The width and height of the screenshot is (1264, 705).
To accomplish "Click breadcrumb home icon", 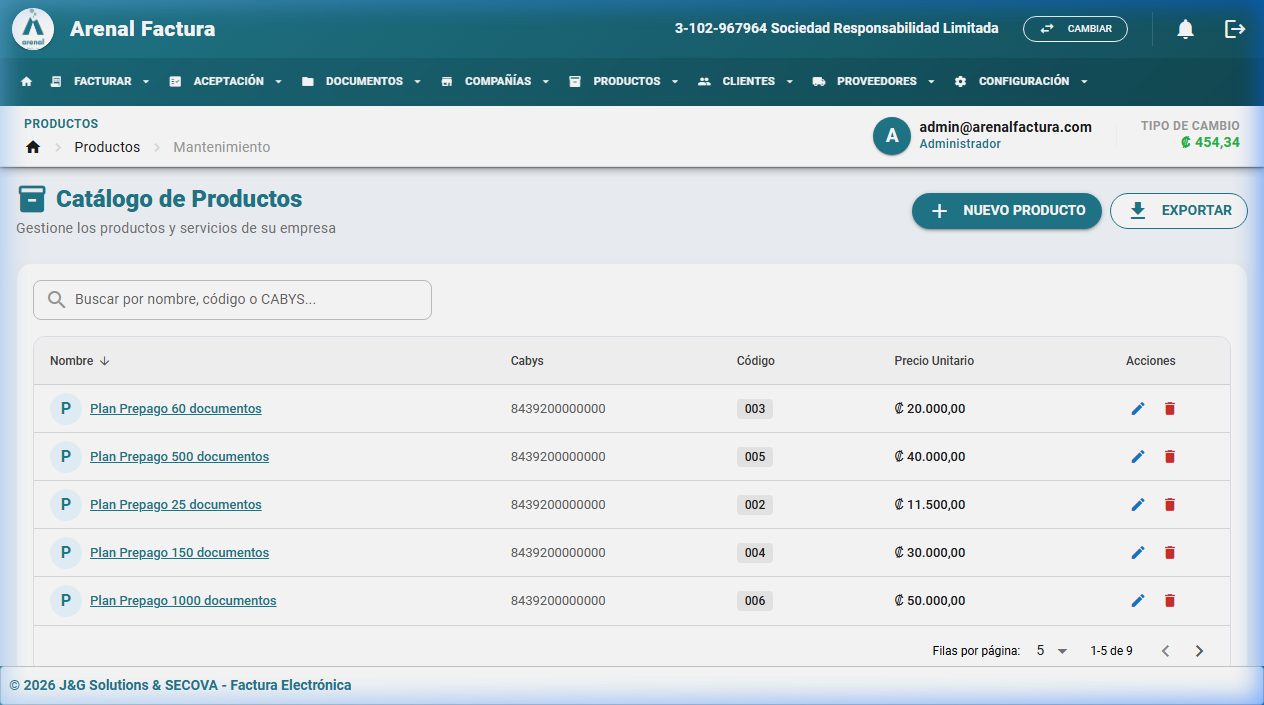I will click(x=33, y=147).
